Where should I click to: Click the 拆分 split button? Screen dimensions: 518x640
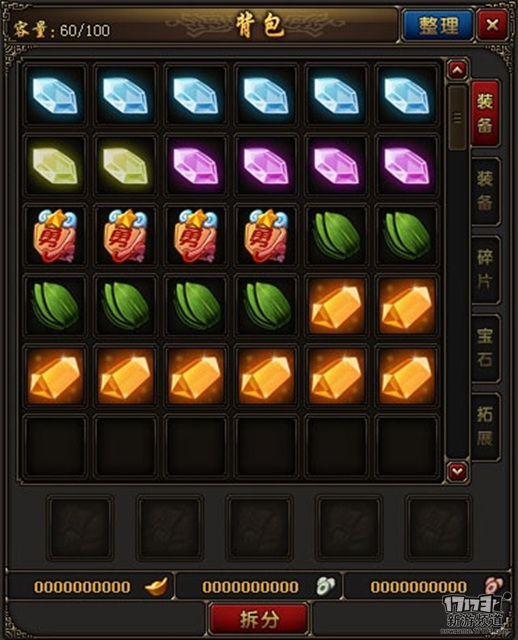[259, 620]
